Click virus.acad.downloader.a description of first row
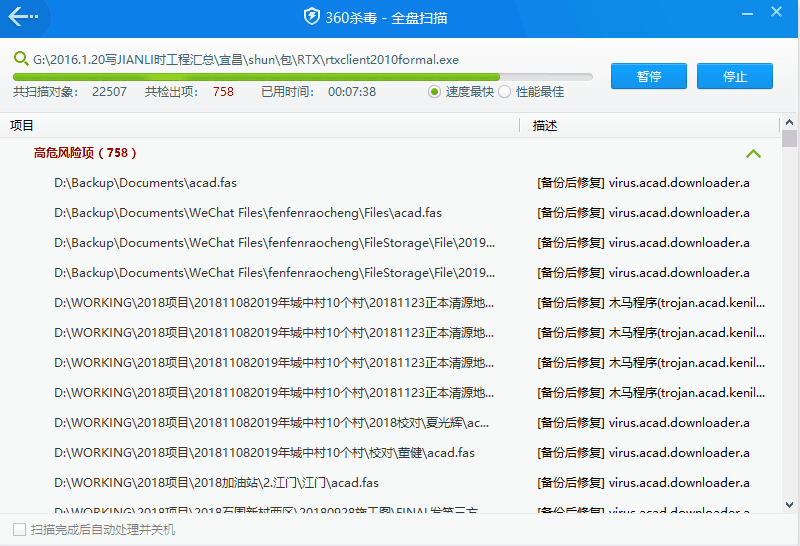800x546 pixels. tap(679, 183)
